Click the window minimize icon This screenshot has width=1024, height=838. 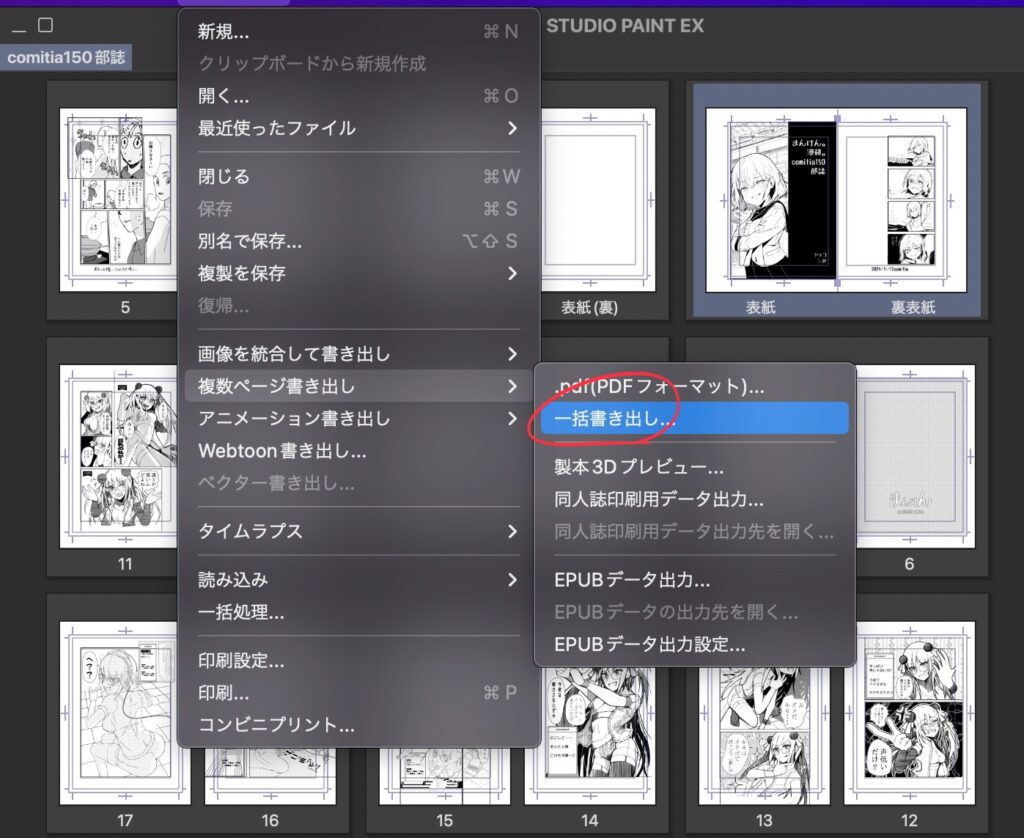(x=19, y=29)
